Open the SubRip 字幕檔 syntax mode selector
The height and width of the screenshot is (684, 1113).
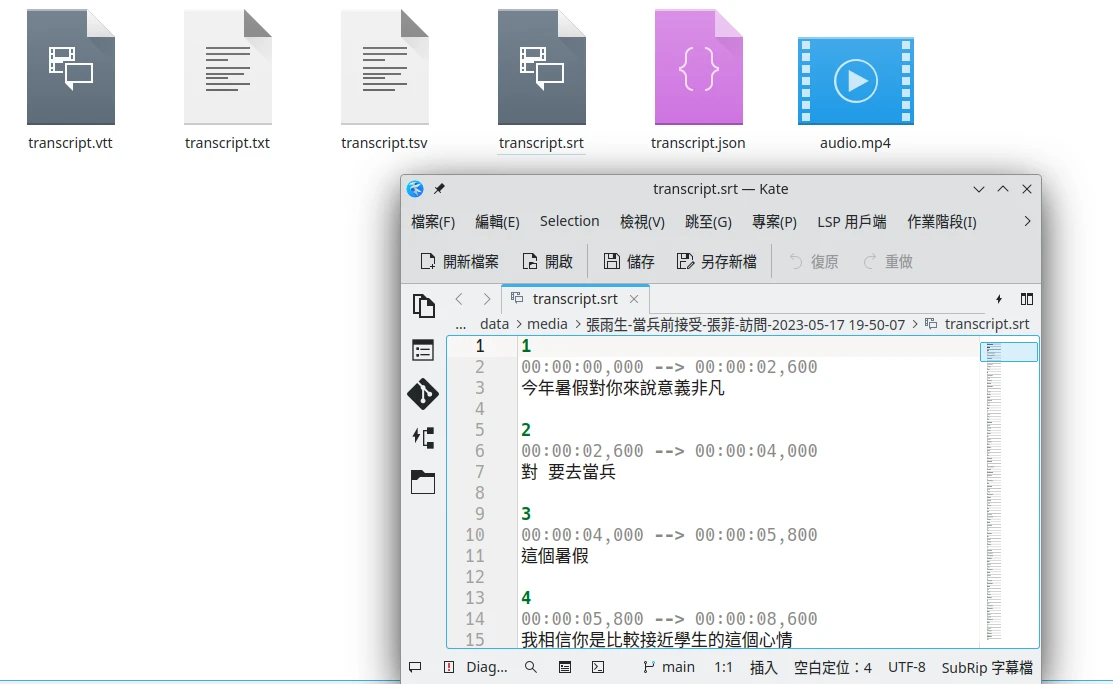(986, 667)
